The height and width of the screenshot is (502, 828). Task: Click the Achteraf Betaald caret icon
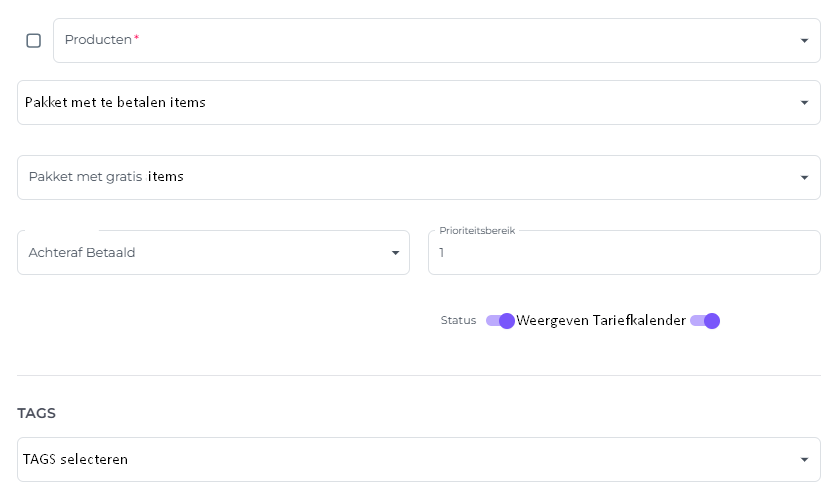coord(395,253)
